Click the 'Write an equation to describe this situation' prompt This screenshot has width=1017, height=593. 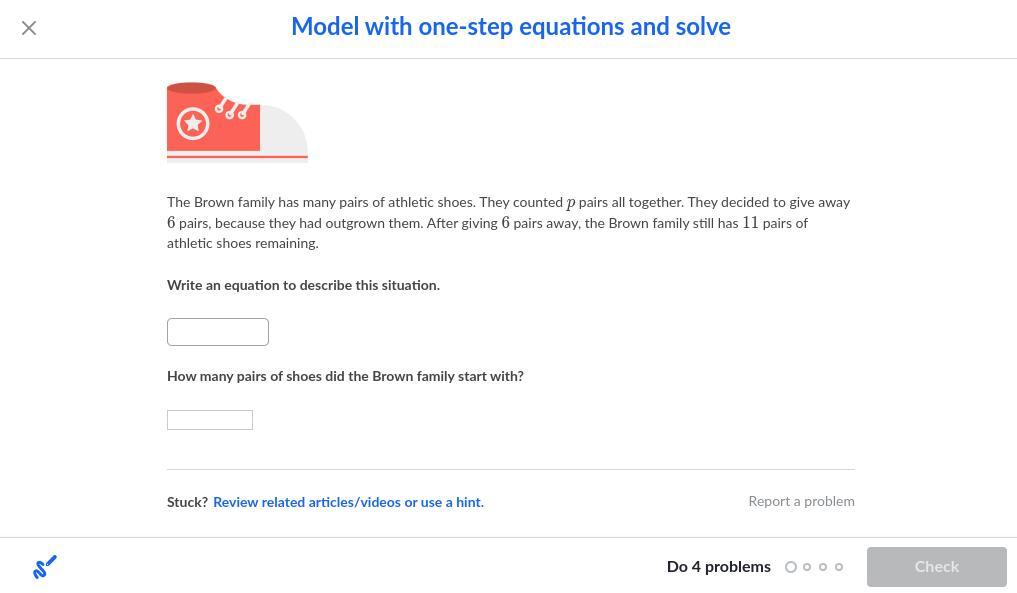[303, 286]
